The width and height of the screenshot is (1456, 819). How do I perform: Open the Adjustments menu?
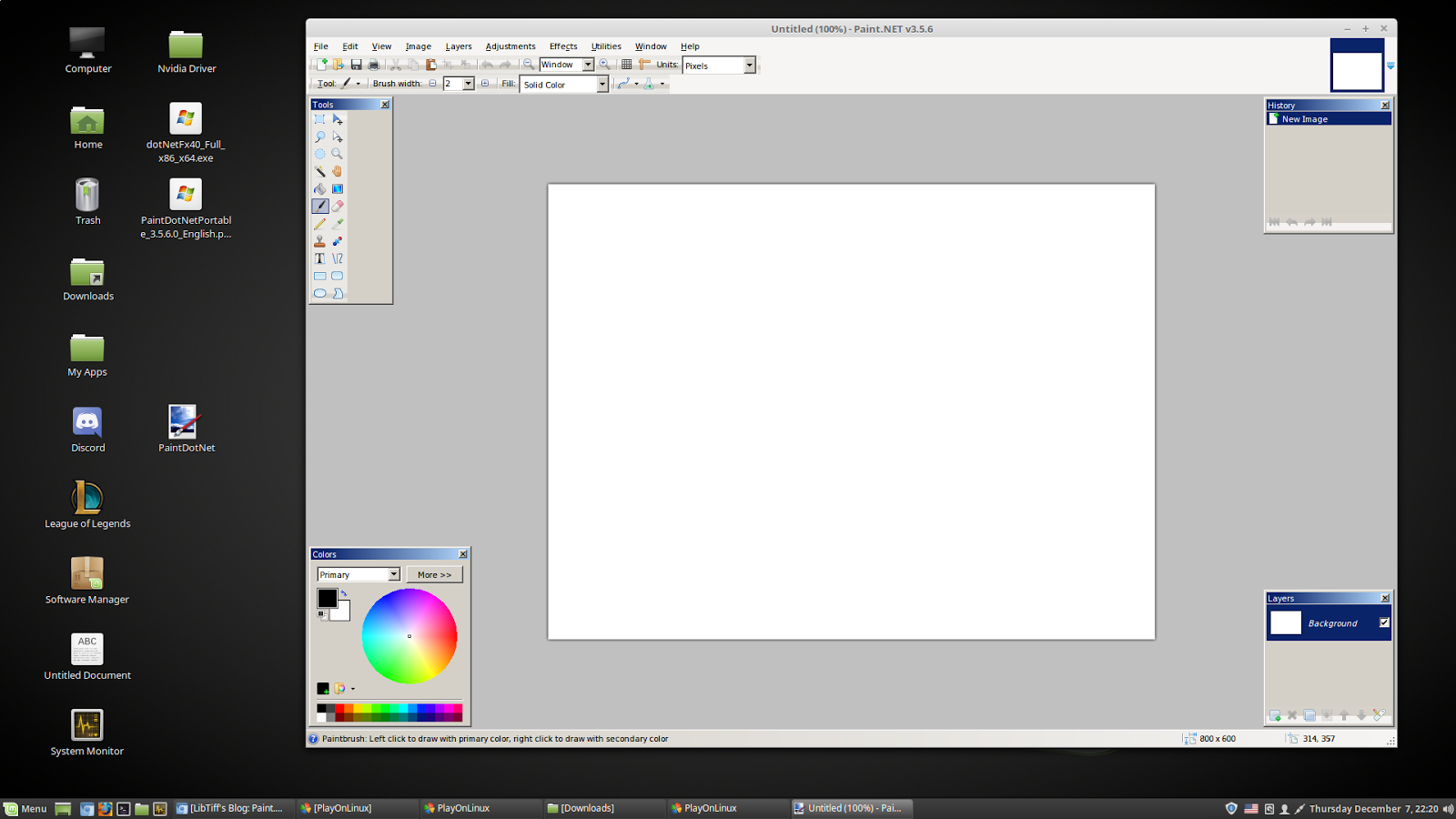tap(511, 45)
